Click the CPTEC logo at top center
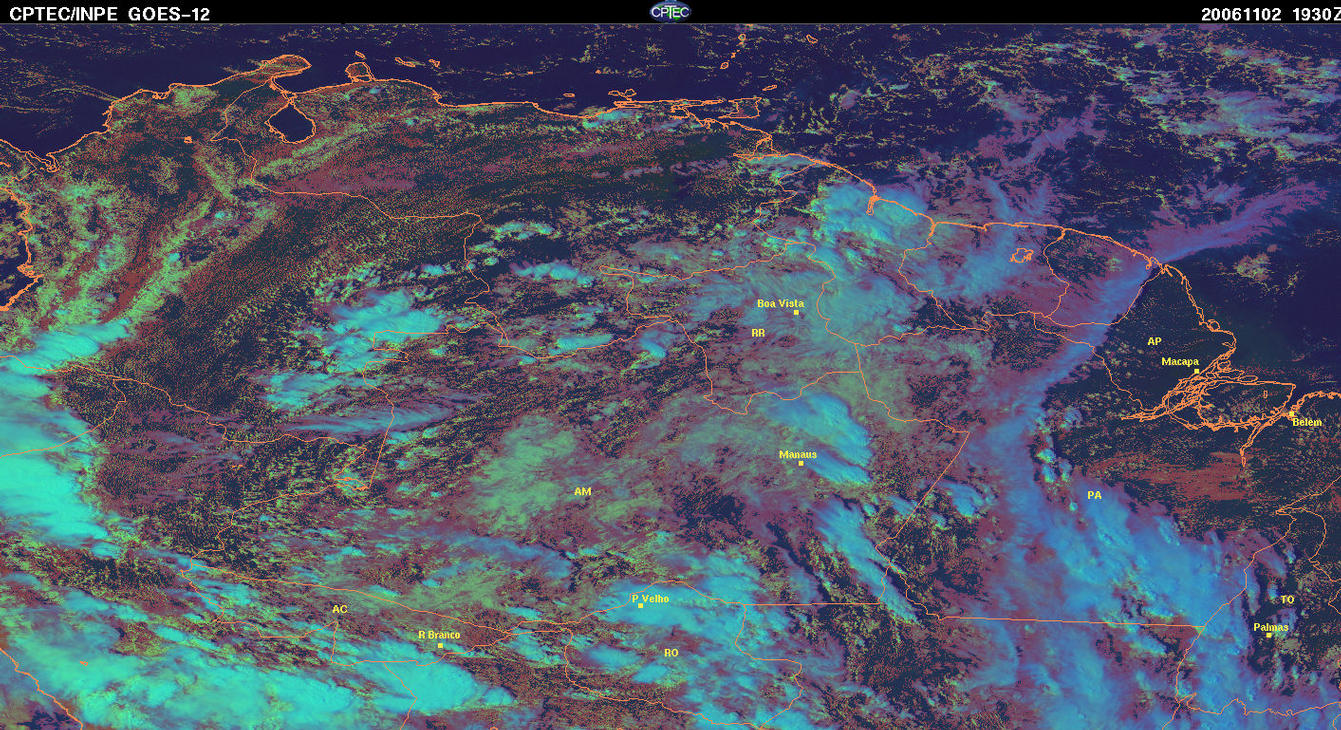This screenshot has height=730, width=1341. tap(670, 11)
